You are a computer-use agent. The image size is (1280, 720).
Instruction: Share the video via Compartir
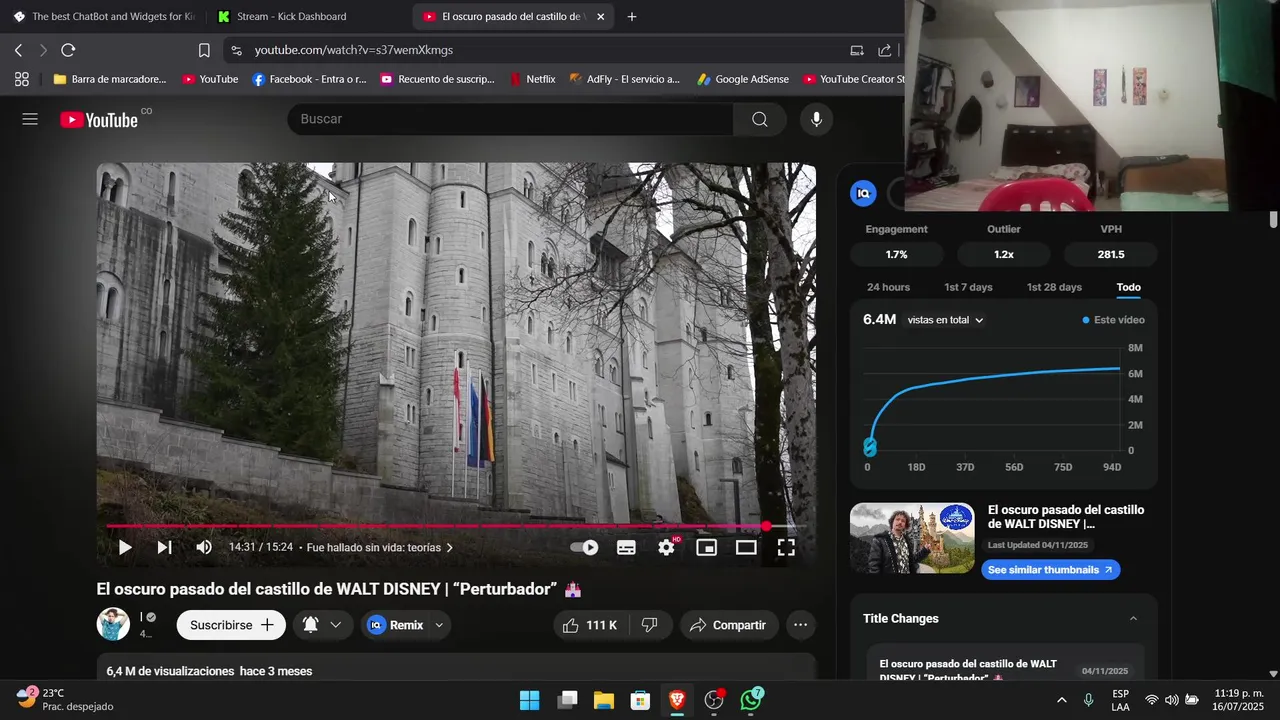click(x=729, y=625)
